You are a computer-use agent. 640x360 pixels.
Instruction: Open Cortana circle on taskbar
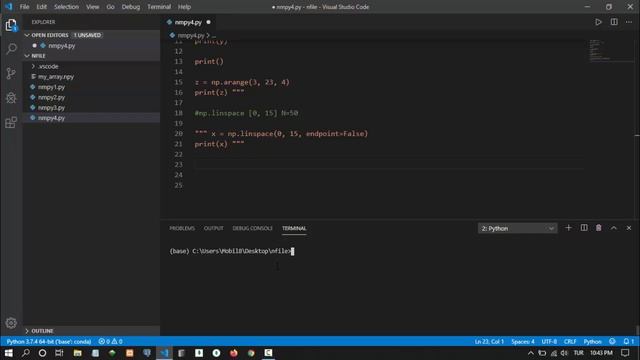42,353
